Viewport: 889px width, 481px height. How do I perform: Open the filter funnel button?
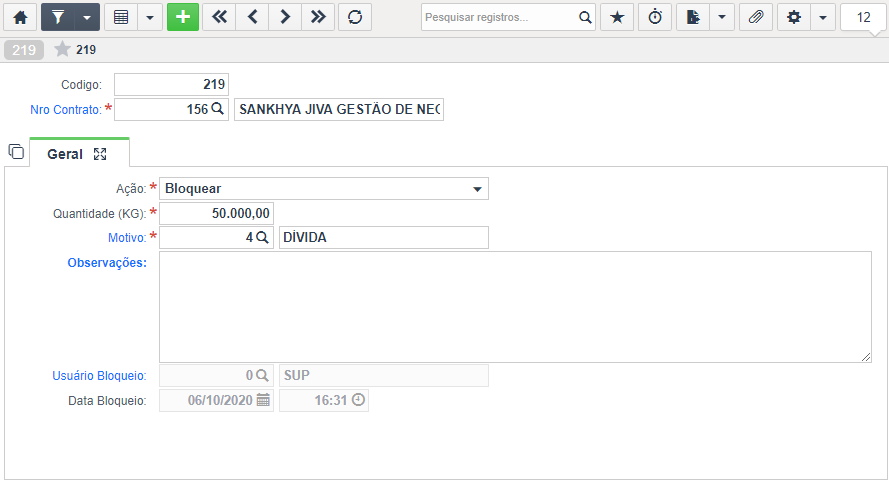pos(58,17)
